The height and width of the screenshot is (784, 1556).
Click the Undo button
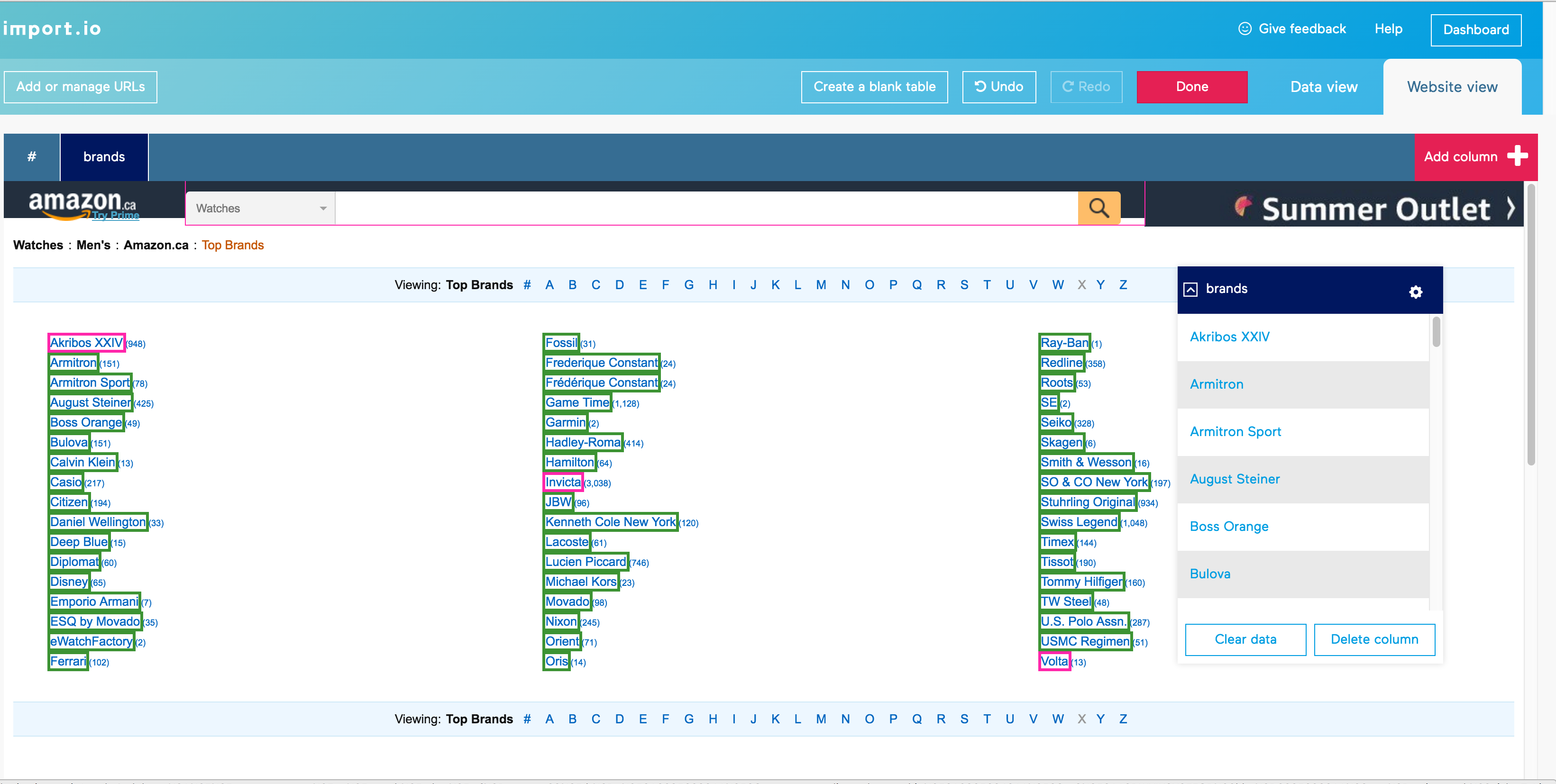tap(998, 87)
